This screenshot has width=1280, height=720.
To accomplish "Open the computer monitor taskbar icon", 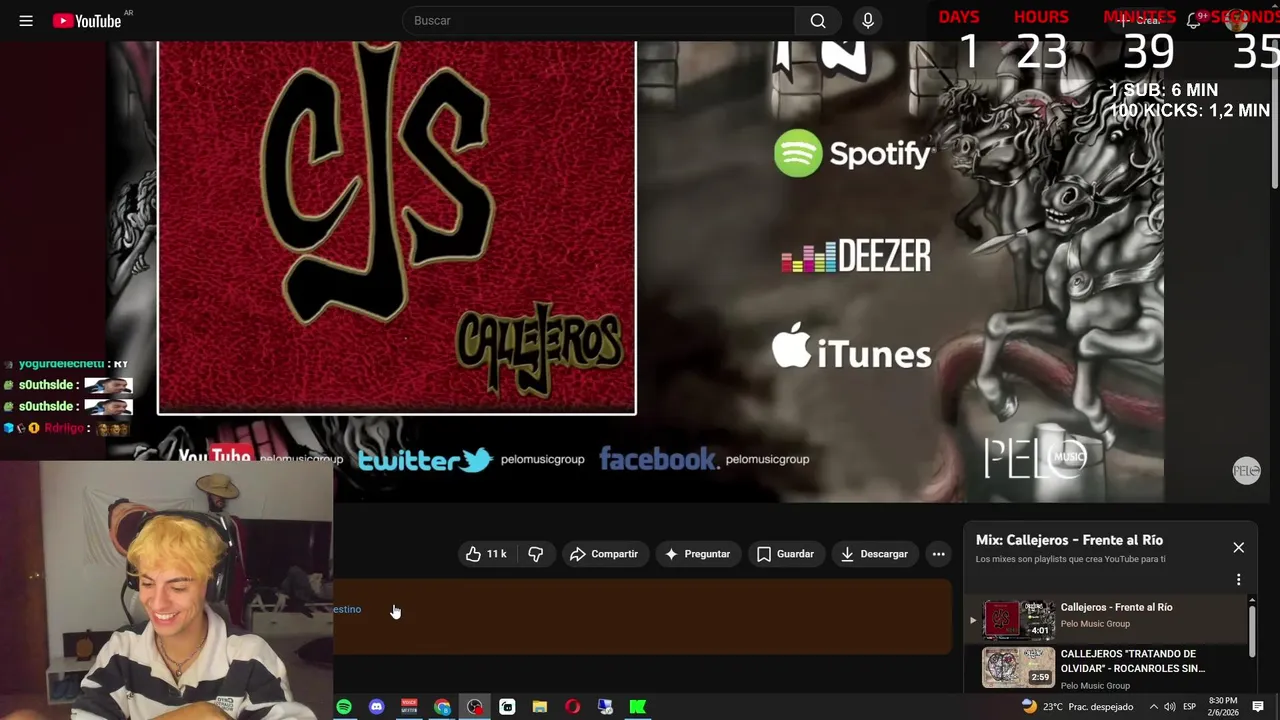I will coord(605,707).
